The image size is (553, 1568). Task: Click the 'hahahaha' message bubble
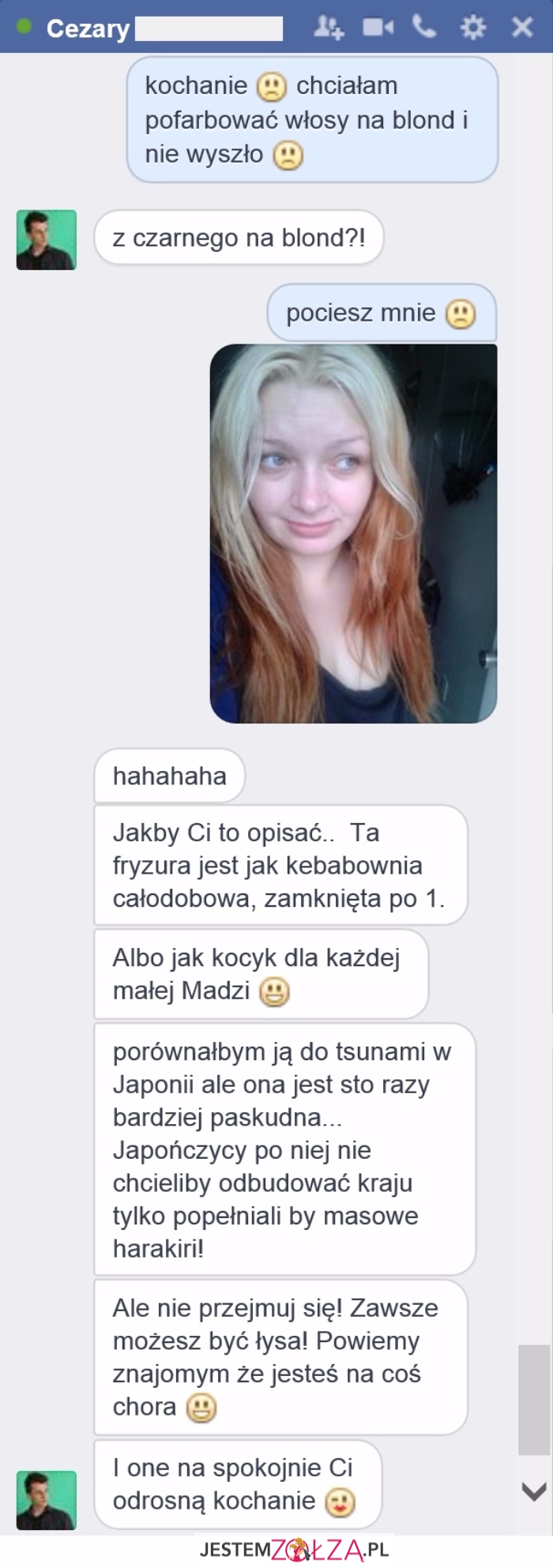169,776
